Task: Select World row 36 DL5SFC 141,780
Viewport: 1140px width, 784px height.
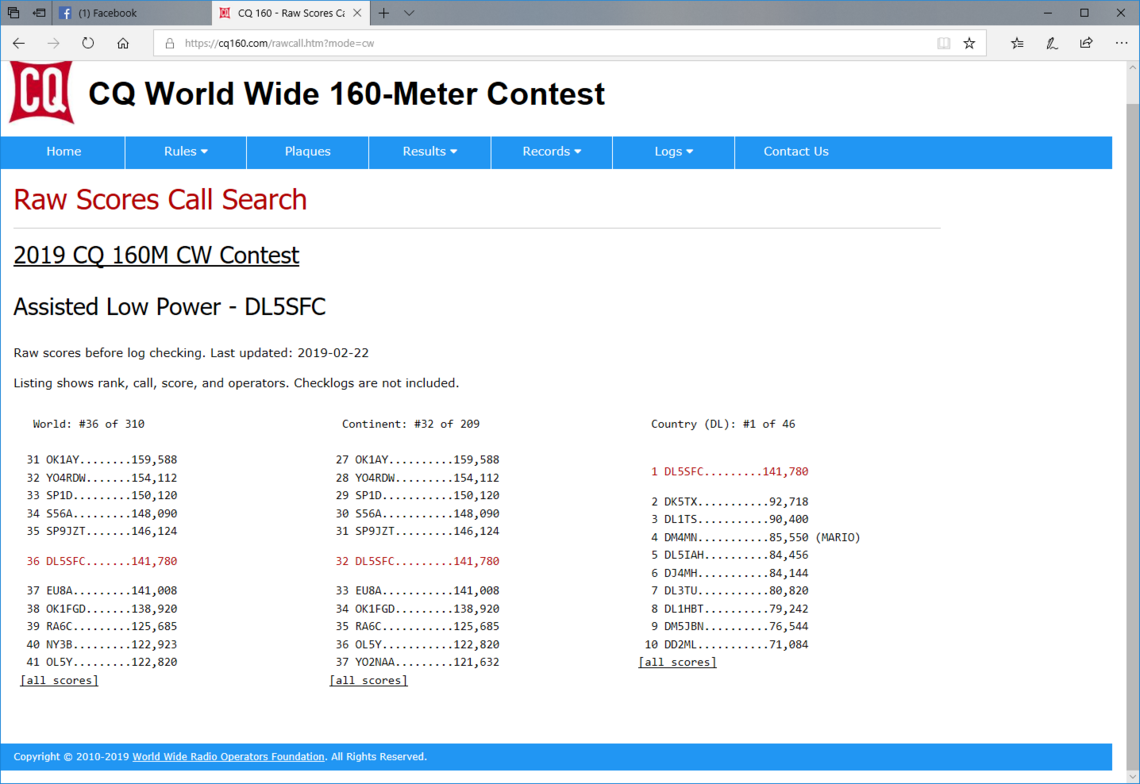Action: 102,561
